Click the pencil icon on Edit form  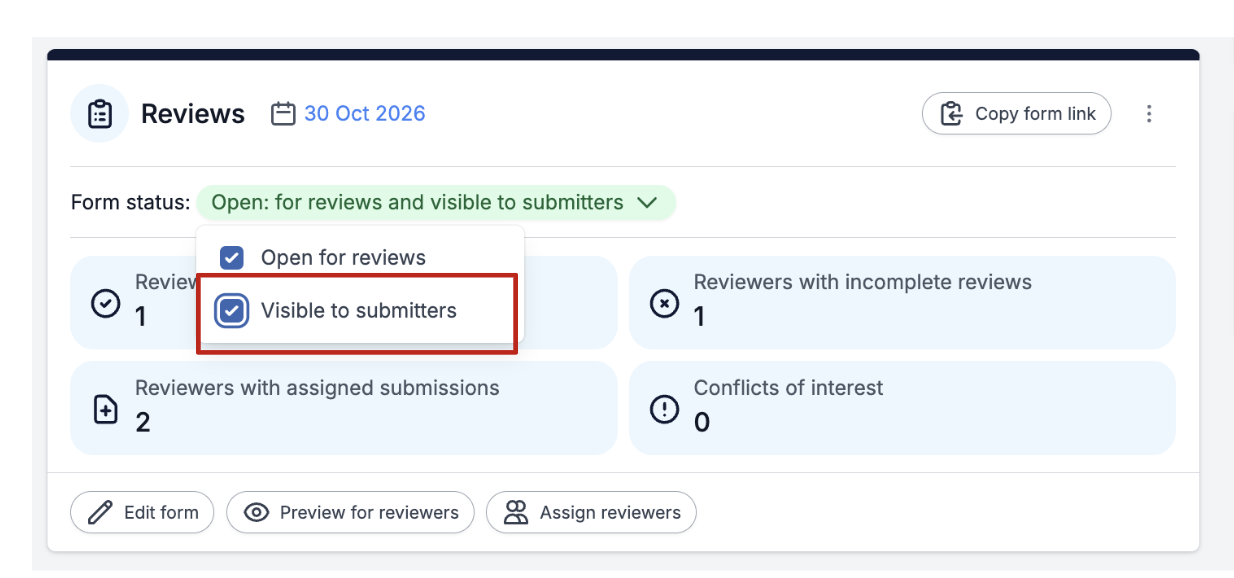tap(100, 513)
